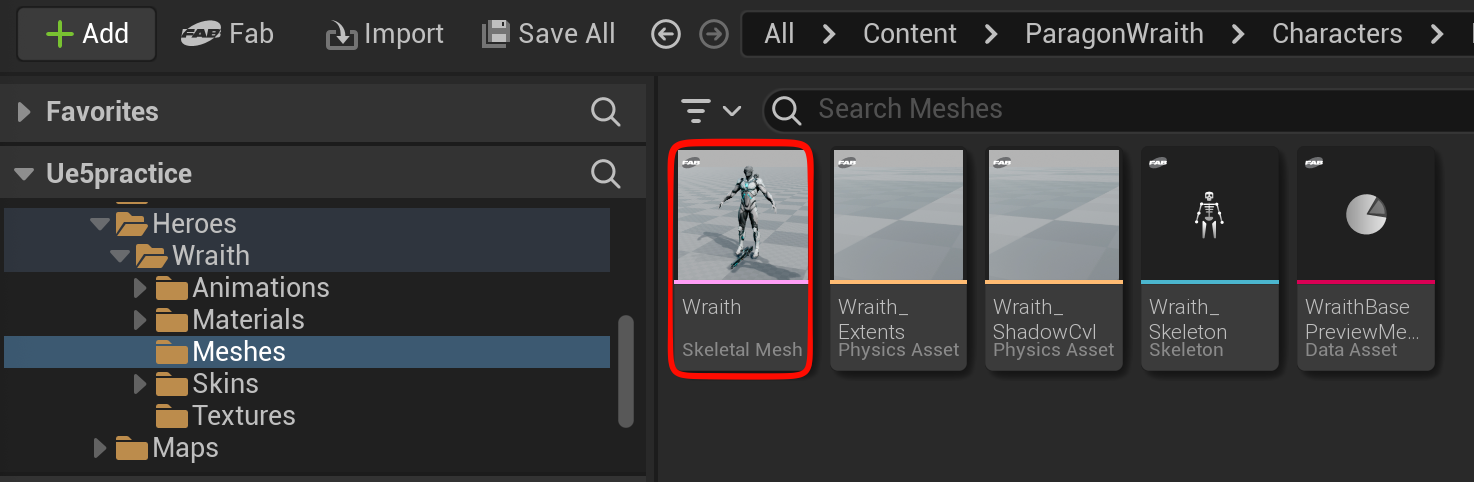Select the Skins folder in tree
The image size is (1474, 482).
[x=225, y=383]
